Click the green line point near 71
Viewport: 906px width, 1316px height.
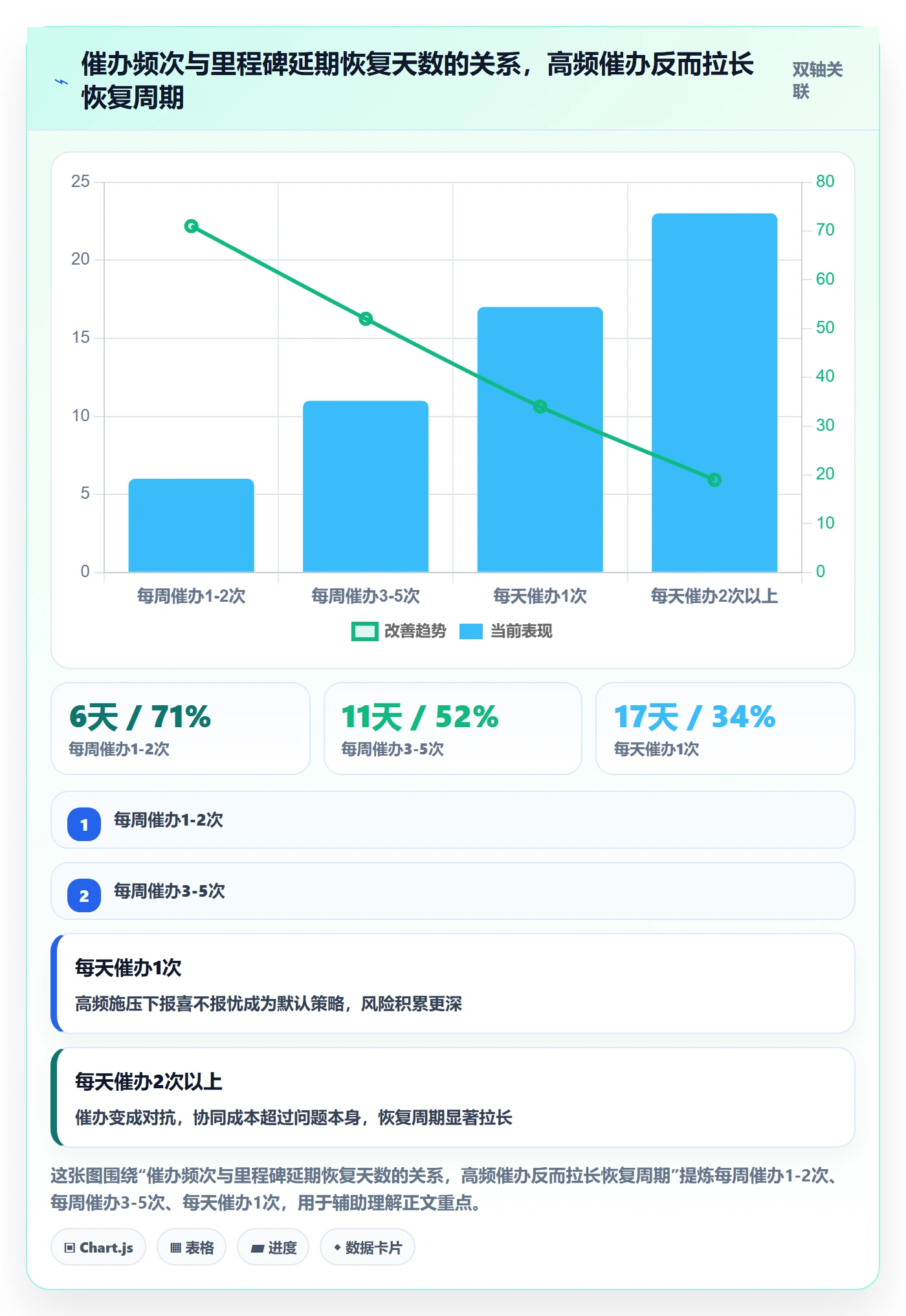click(x=191, y=226)
